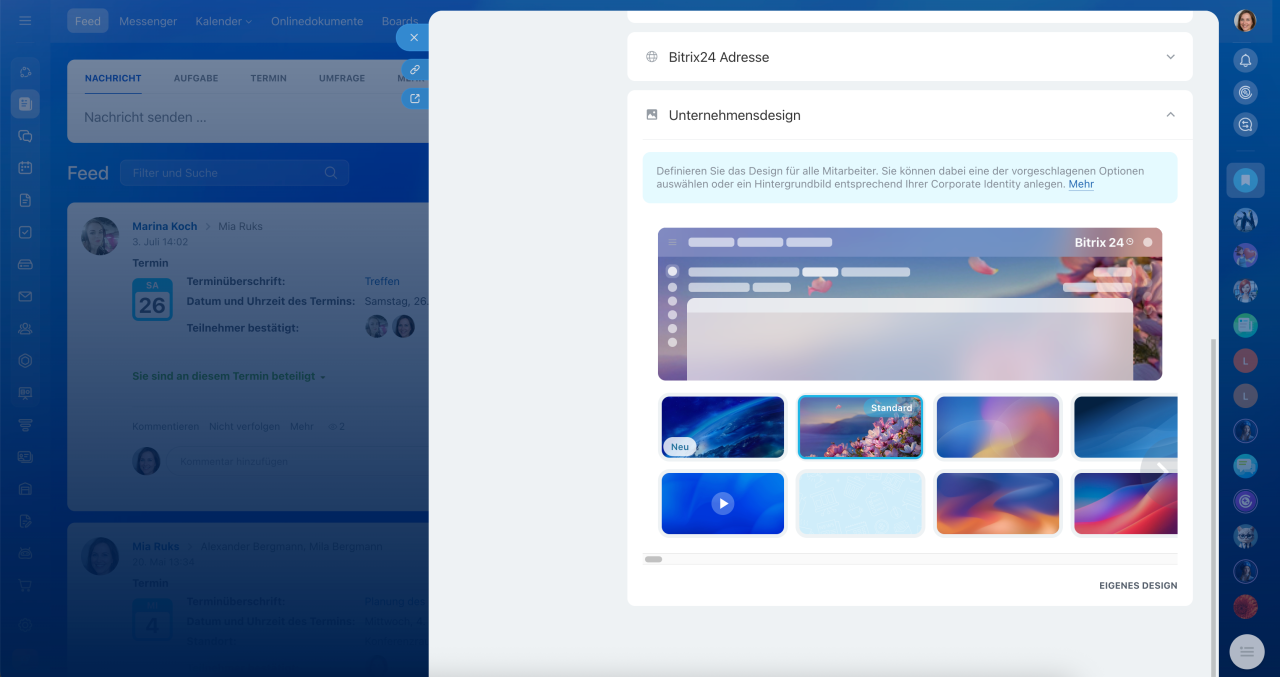Open Boards from the top menu
Viewport: 1280px width, 677px height.
pos(400,21)
